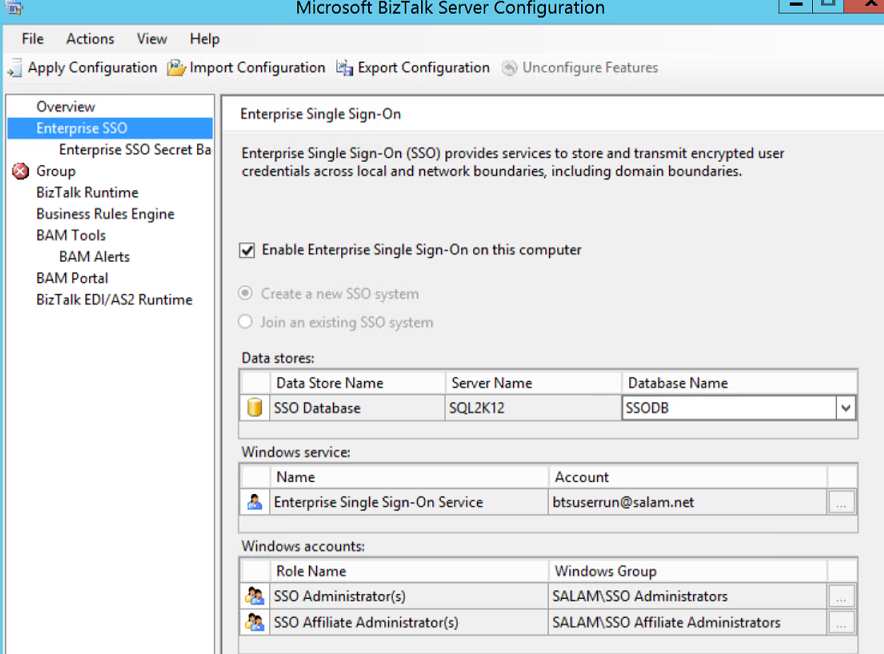884x654 pixels.
Task: Click the red error icon beside Group
Action: [20, 171]
